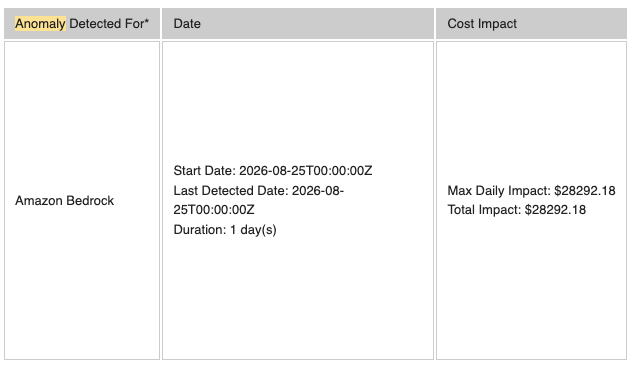Click the Start Date timestamp value

tap(306, 171)
